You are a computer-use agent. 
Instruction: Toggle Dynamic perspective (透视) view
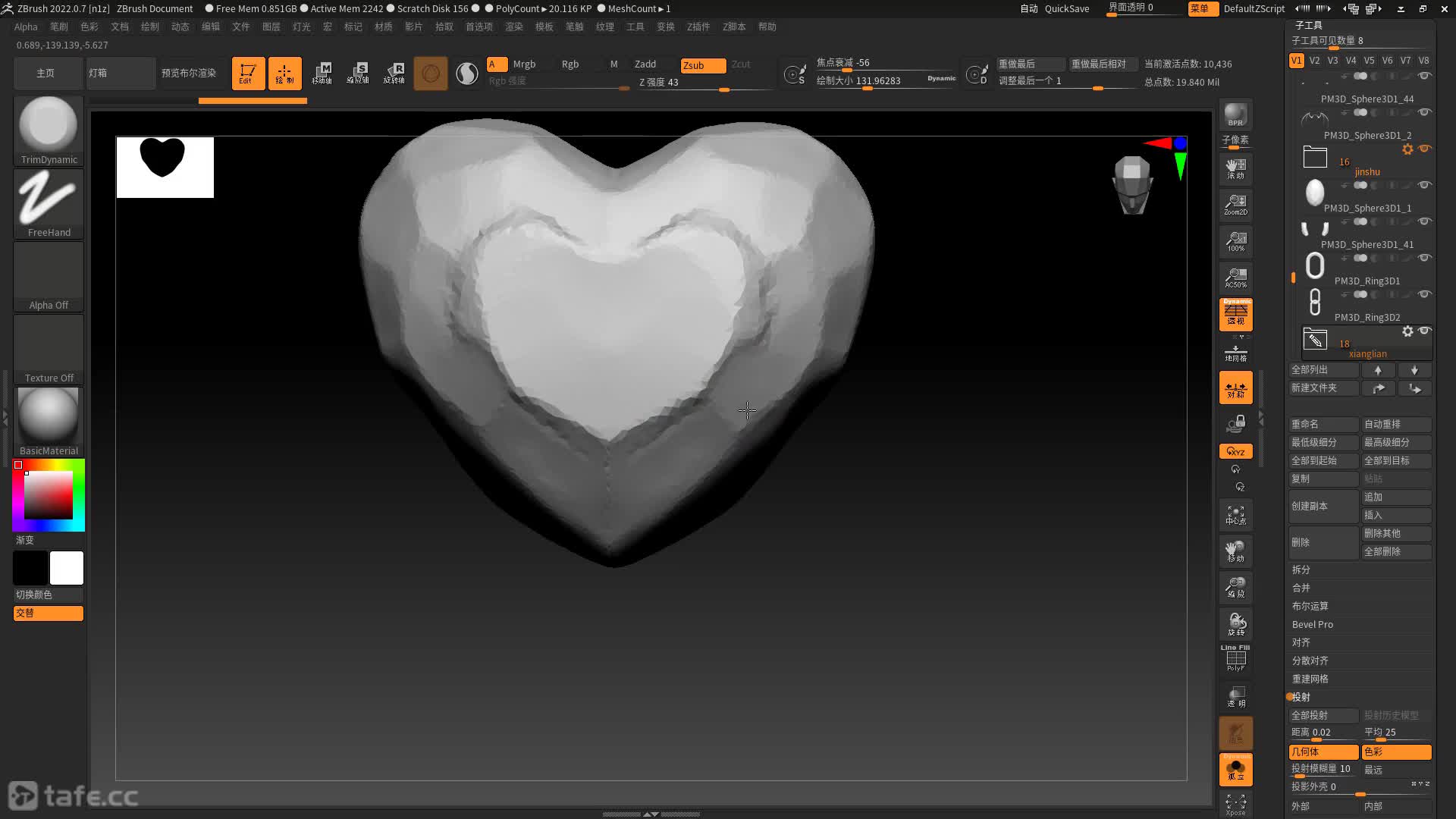click(x=1235, y=314)
